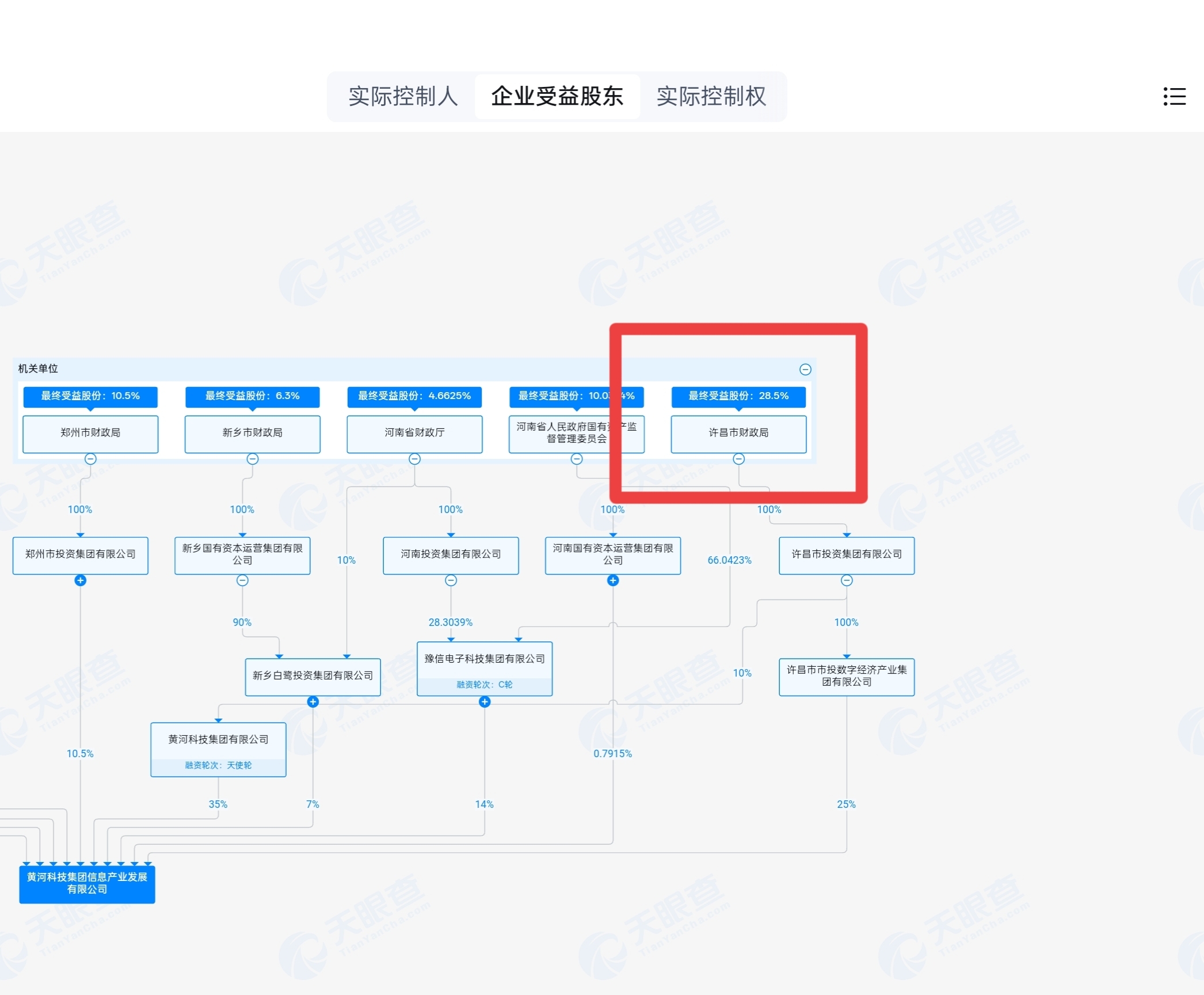Open 许昌市财政局 node

pos(739,434)
